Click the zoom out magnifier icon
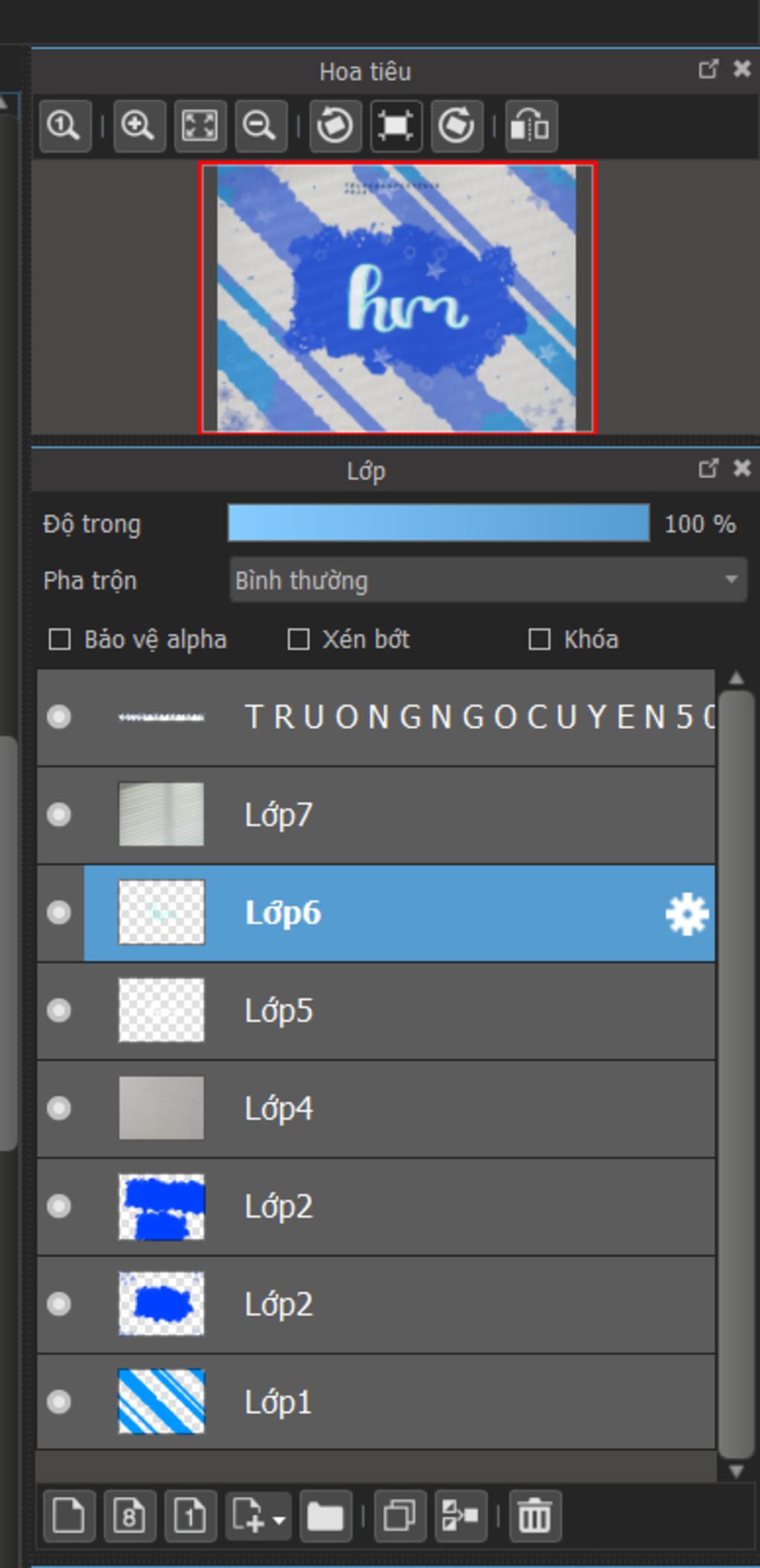 point(261,125)
